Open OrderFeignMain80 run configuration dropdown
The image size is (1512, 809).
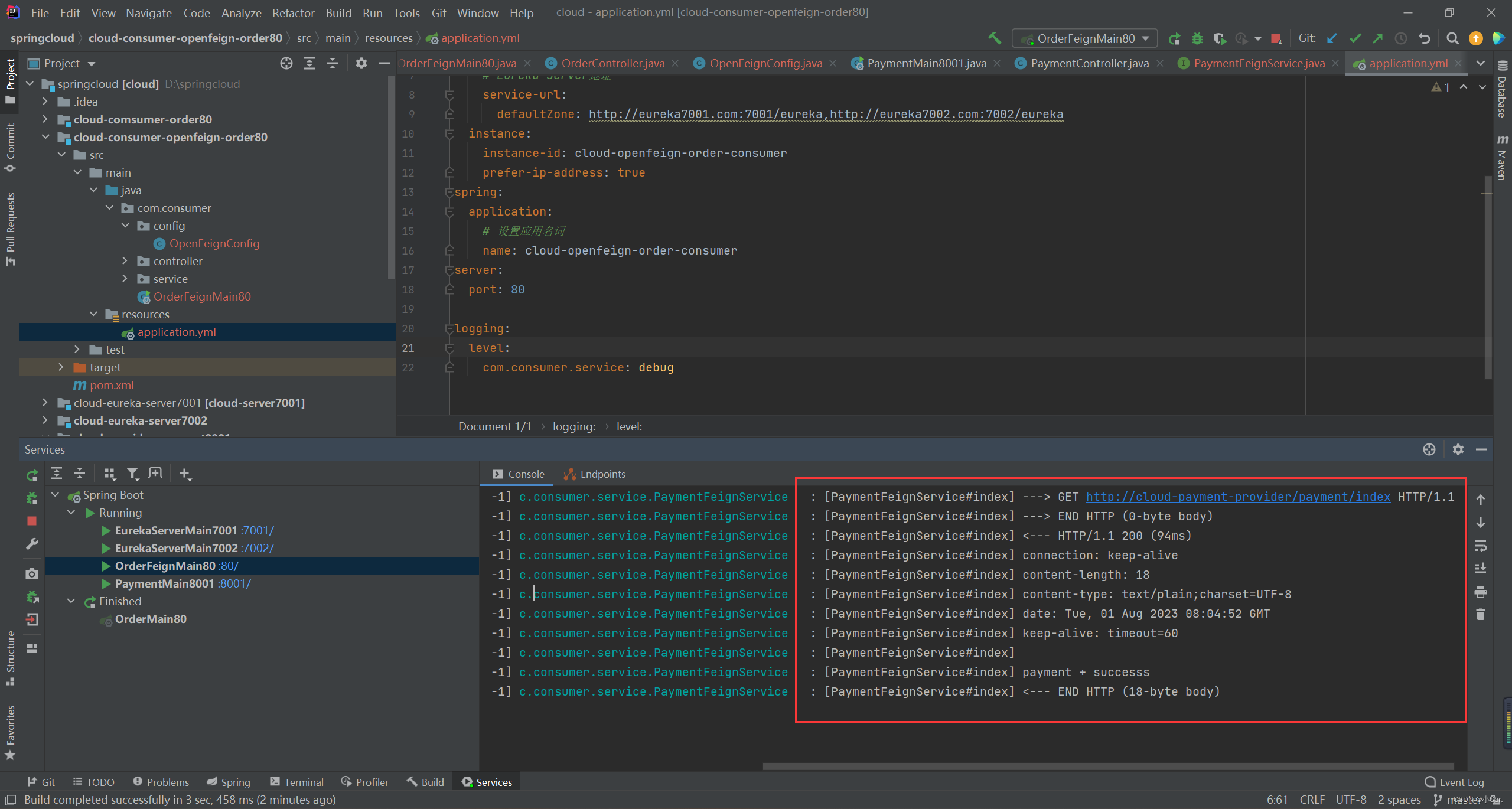(1086, 38)
